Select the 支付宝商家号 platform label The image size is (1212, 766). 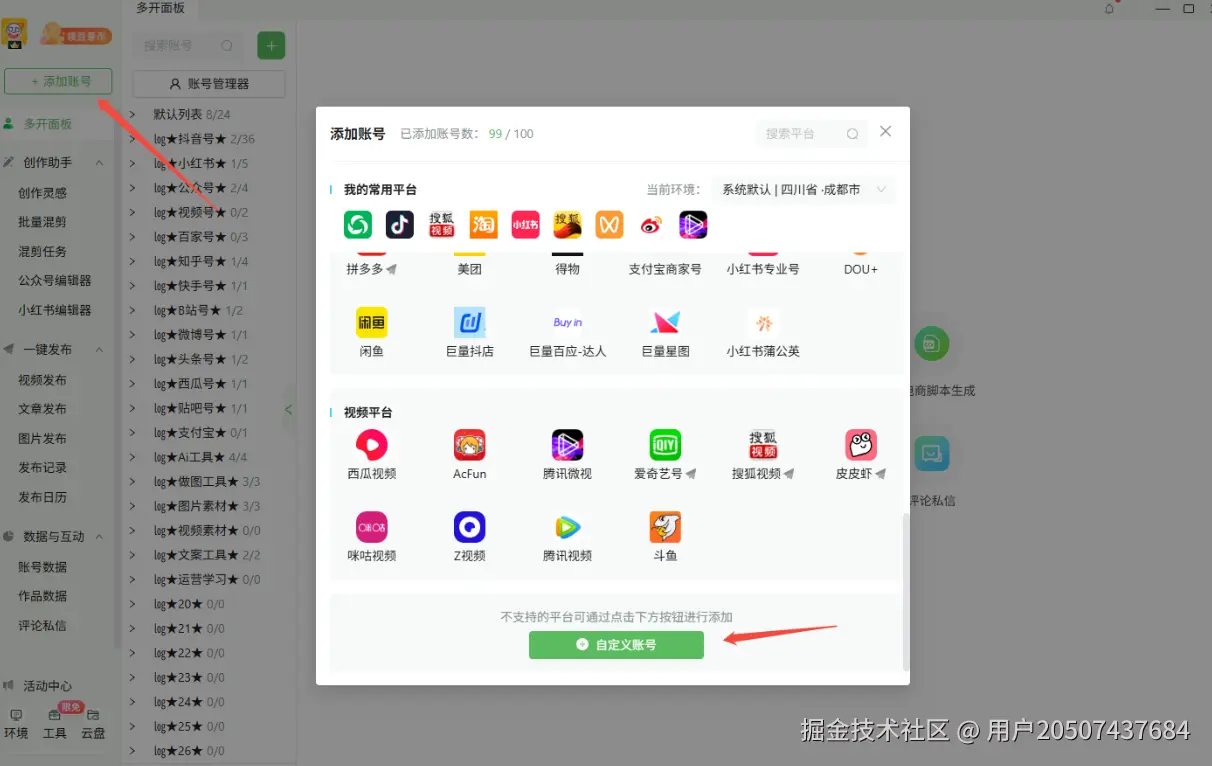665,269
